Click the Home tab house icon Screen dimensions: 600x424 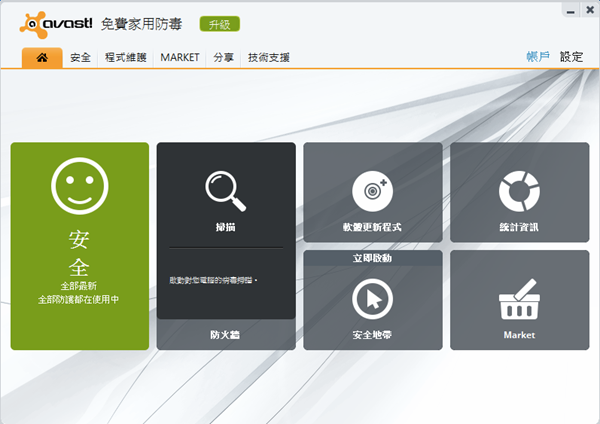tap(43, 58)
